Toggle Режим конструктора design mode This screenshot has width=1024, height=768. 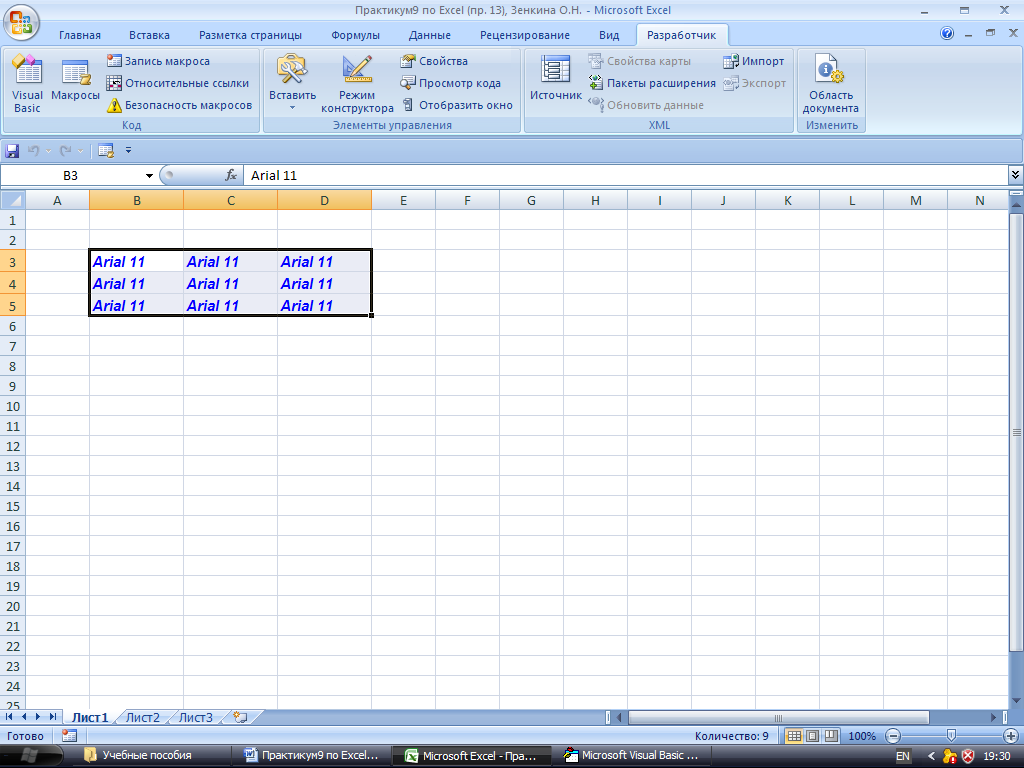357,83
